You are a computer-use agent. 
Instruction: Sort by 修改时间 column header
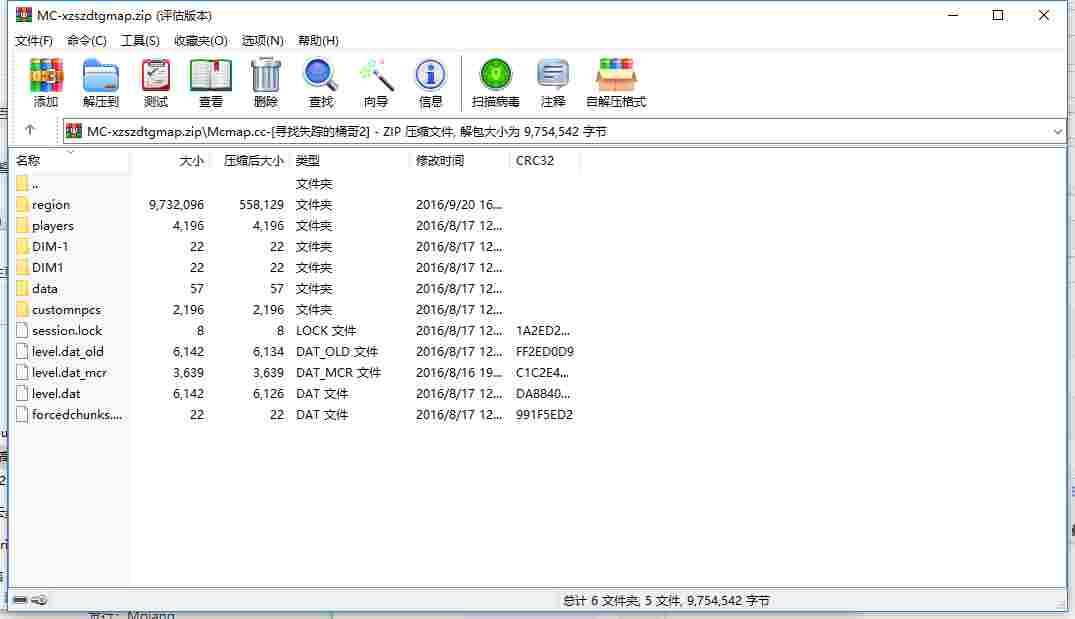click(440, 160)
